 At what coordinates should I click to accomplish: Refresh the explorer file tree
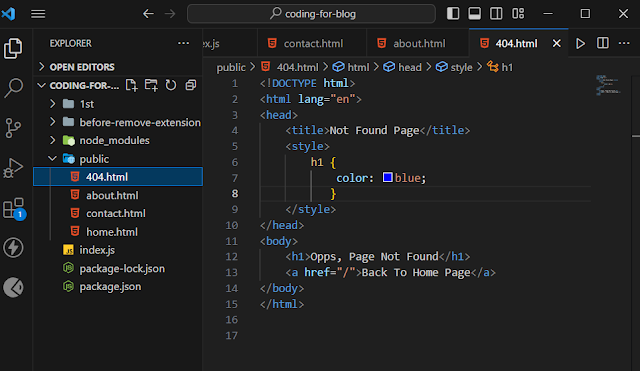(x=171, y=85)
